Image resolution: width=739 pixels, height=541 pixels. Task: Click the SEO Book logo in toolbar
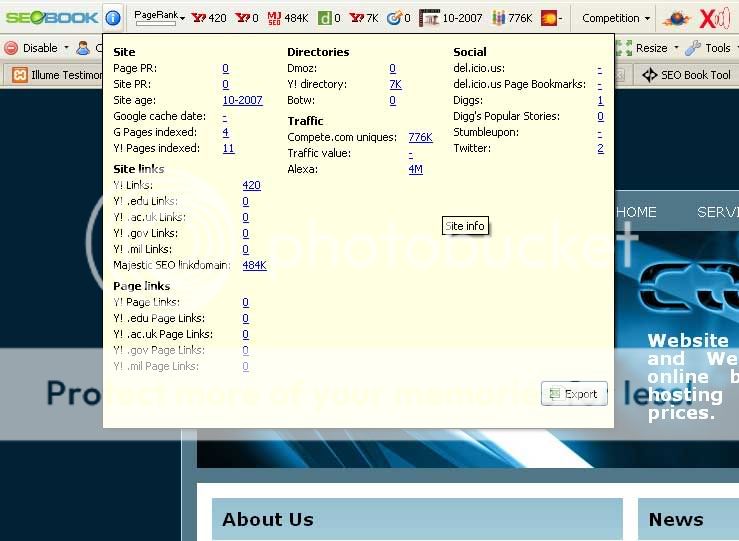tap(51, 18)
